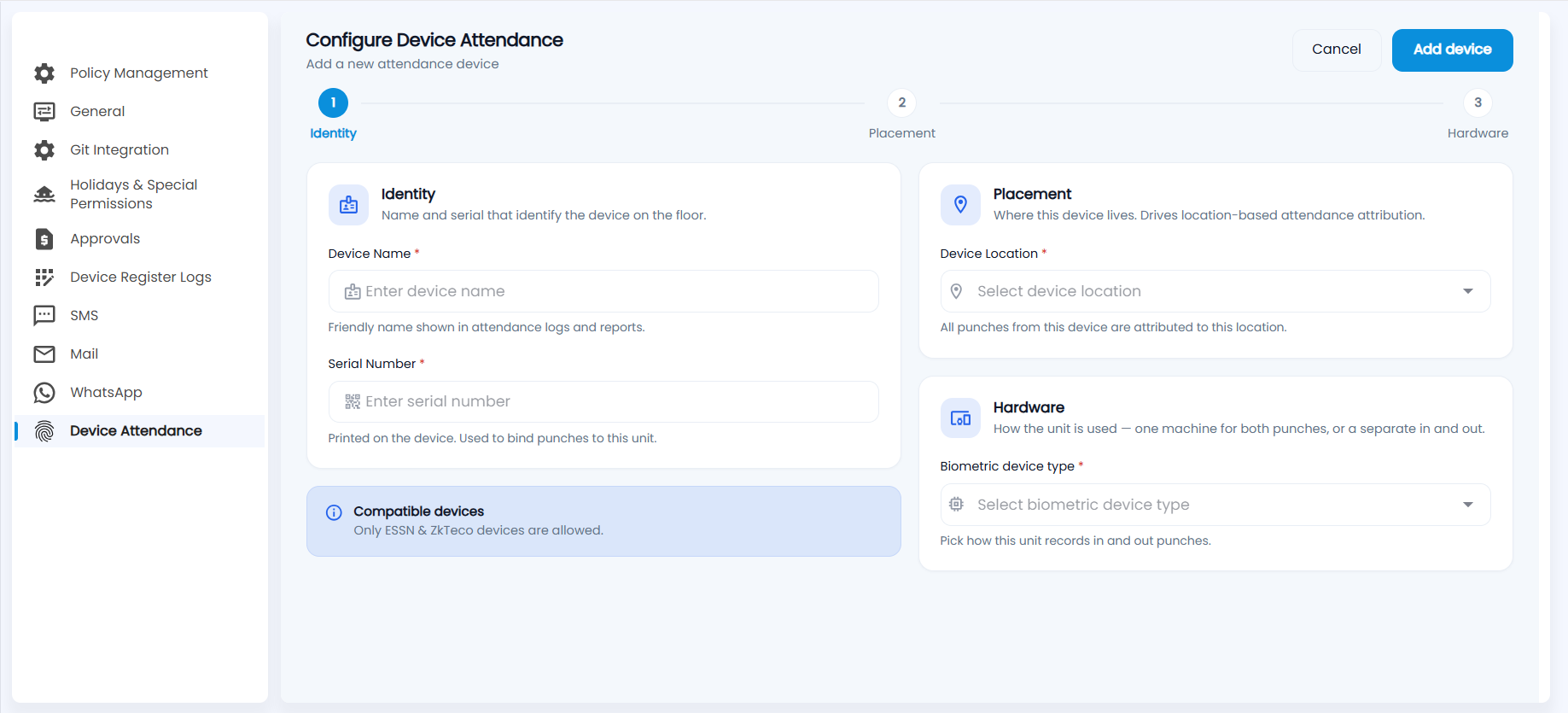1568x713 pixels.
Task: Select Holidays & Special Permissions item
Action: [139, 195]
